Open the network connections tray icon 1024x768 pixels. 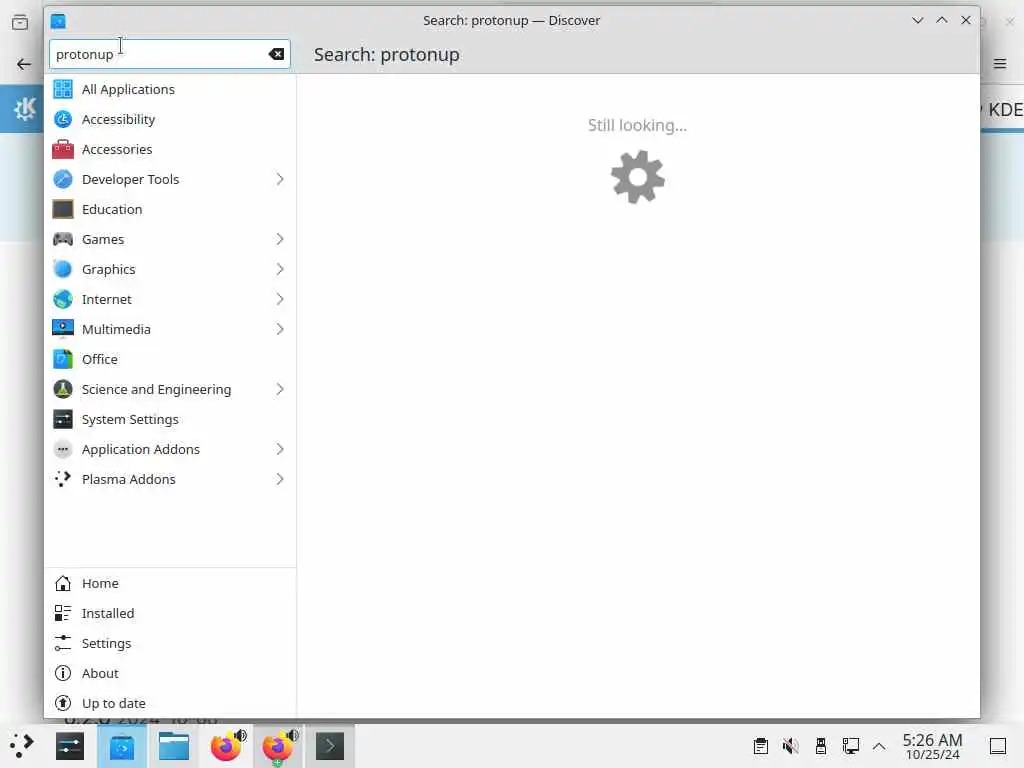coord(851,746)
